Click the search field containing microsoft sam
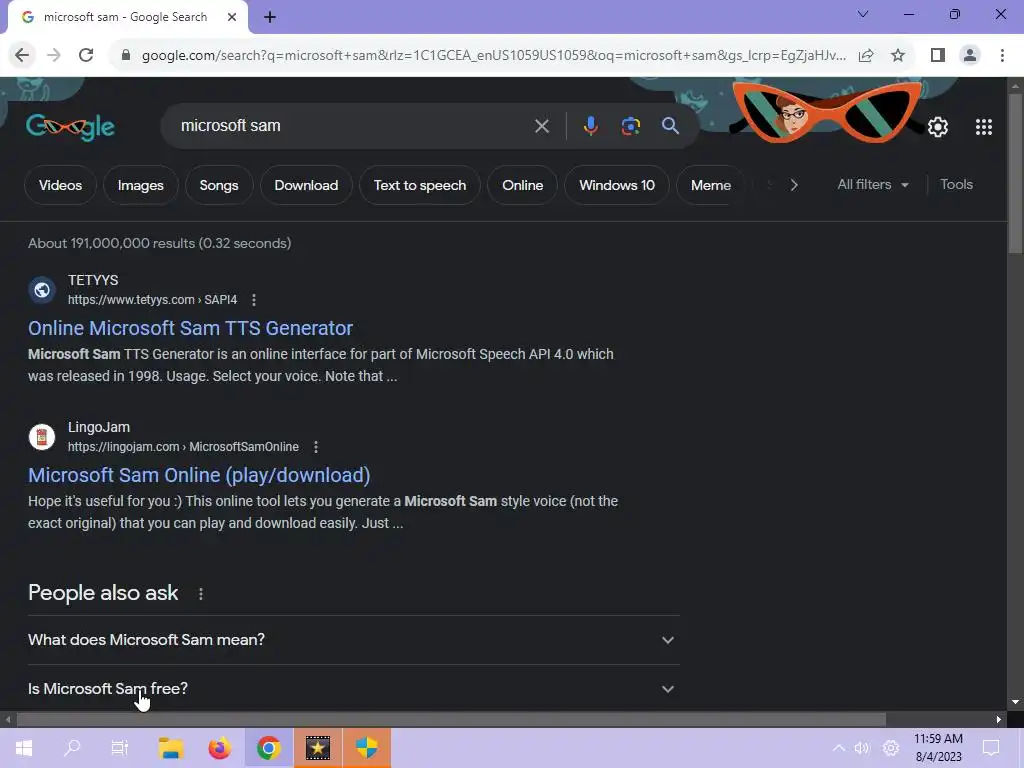Screen dimensions: 1024x768 [353, 125]
